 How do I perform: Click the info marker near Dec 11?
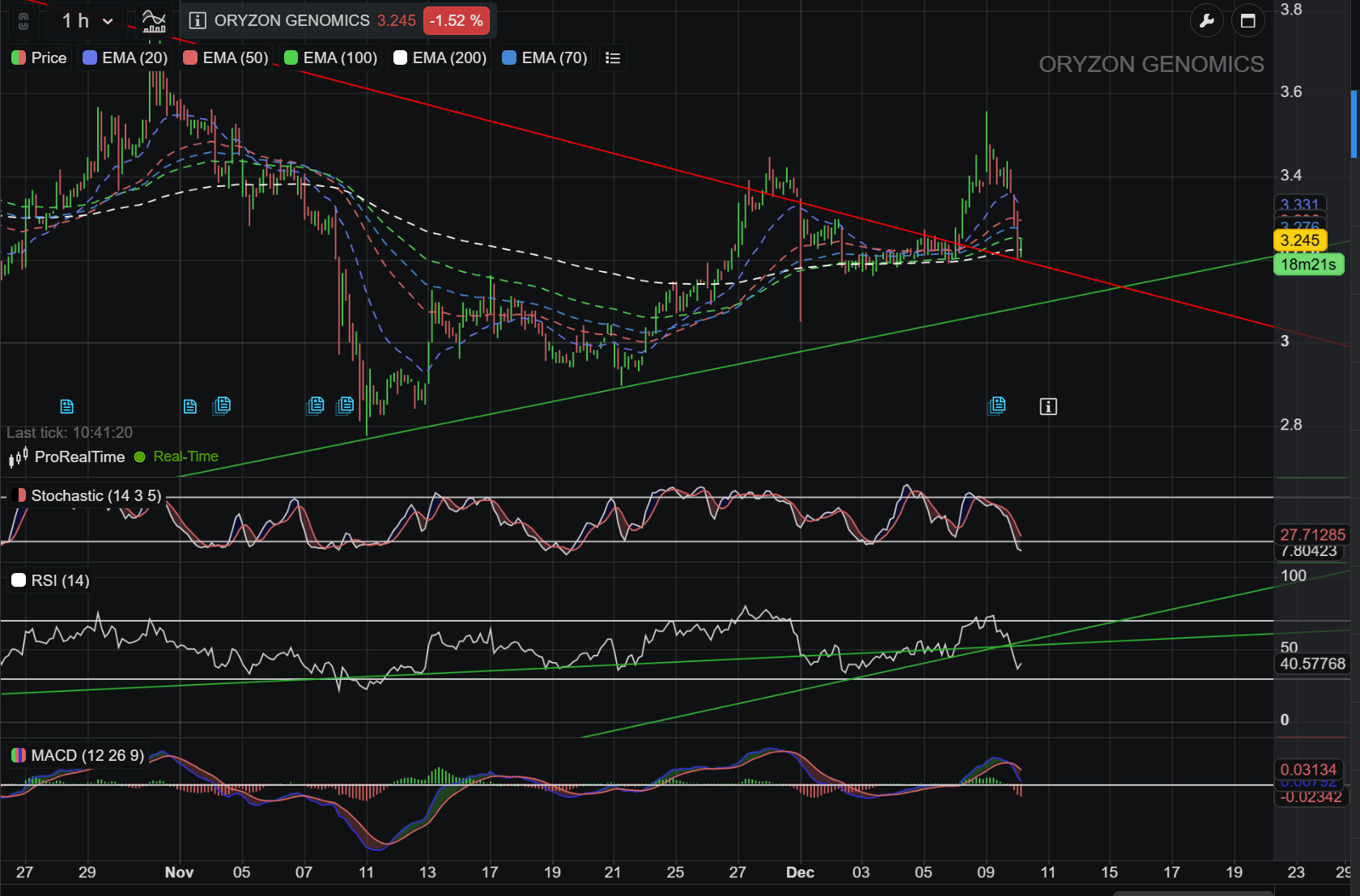click(1048, 406)
